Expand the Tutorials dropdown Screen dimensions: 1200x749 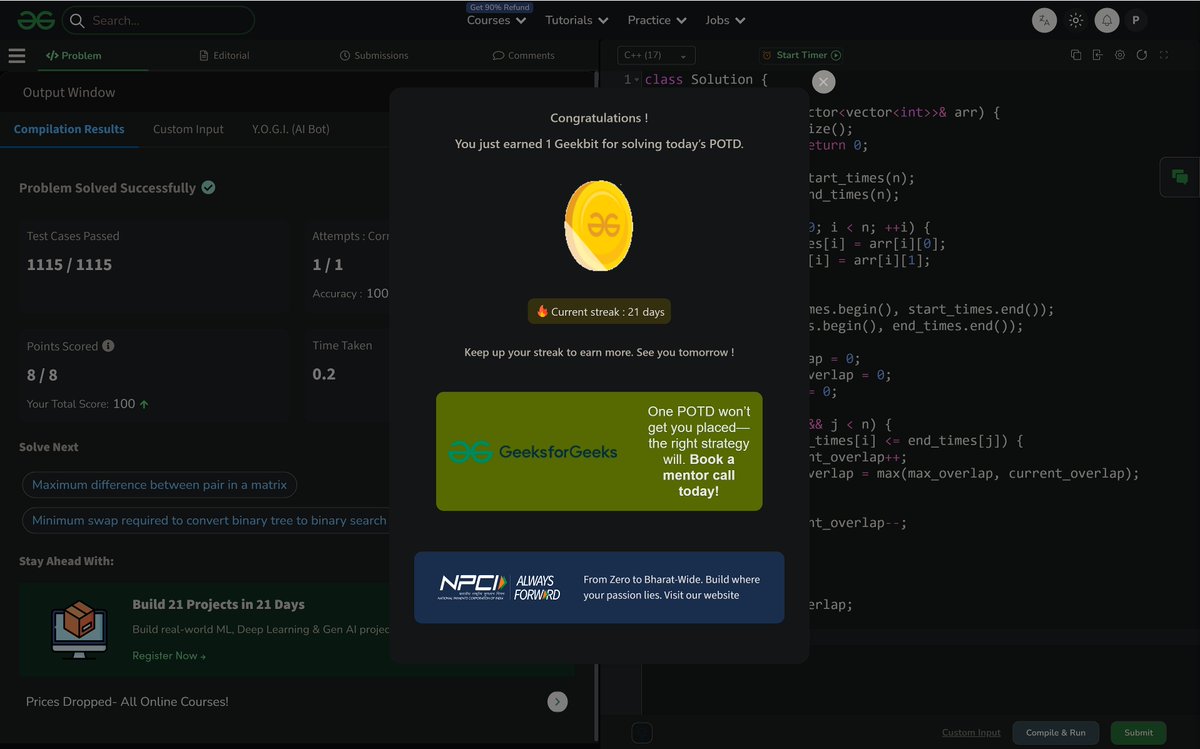(x=577, y=20)
